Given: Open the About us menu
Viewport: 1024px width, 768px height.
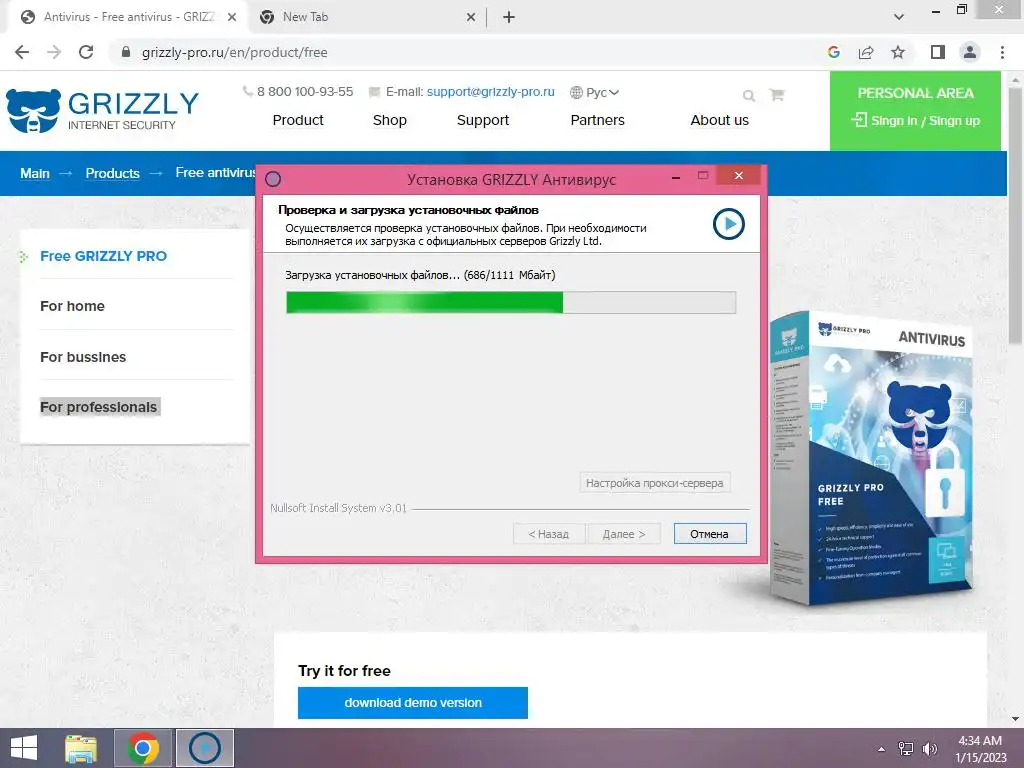Looking at the screenshot, I should (720, 120).
